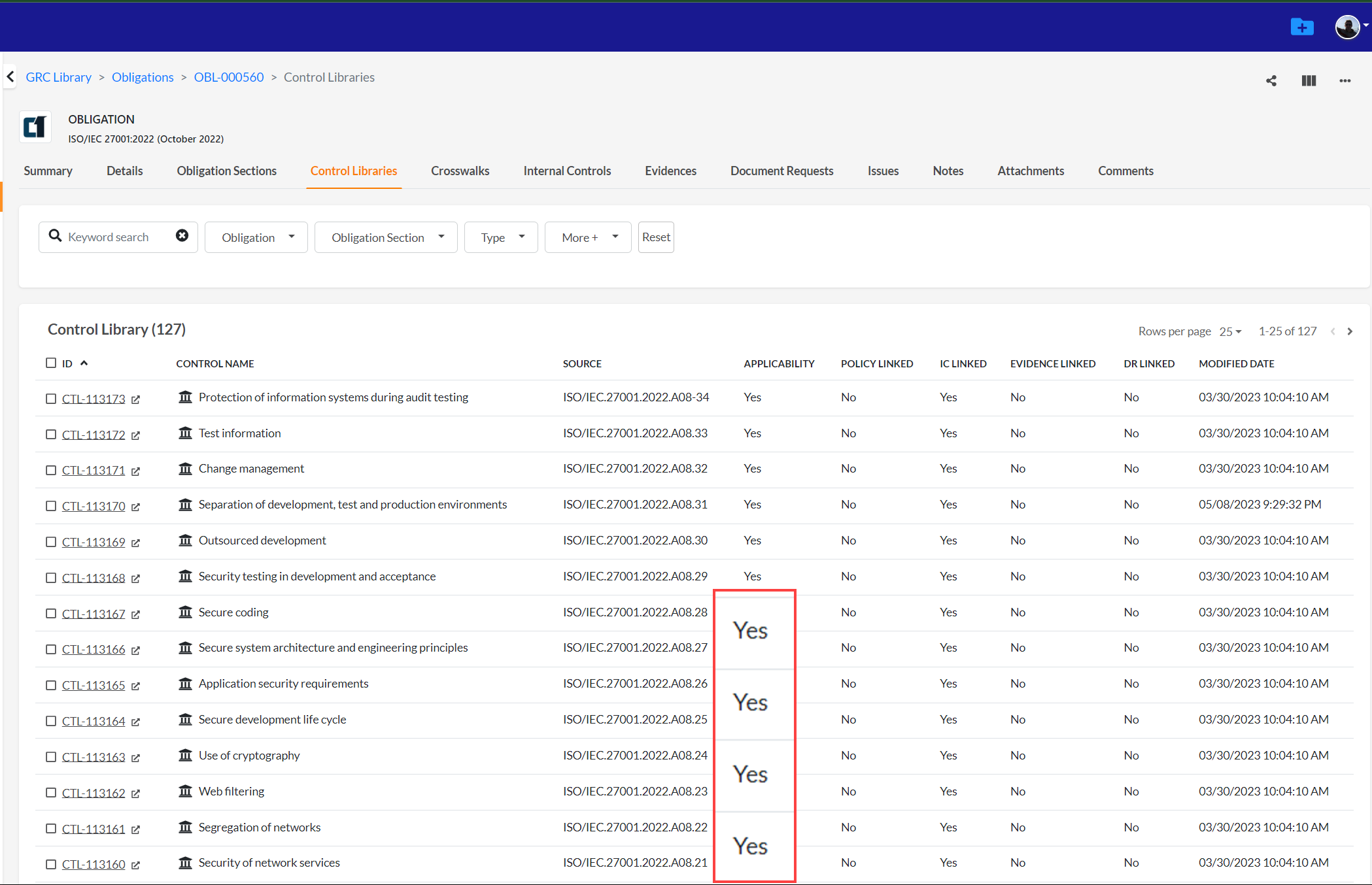Open the column layout icon
1372x885 pixels.
1308,80
